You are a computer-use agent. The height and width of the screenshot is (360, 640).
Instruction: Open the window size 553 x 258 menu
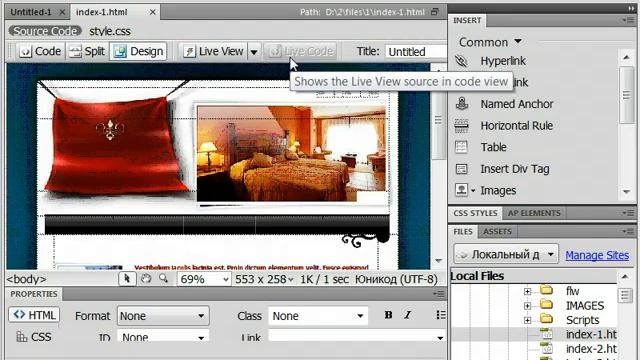point(264,279)
